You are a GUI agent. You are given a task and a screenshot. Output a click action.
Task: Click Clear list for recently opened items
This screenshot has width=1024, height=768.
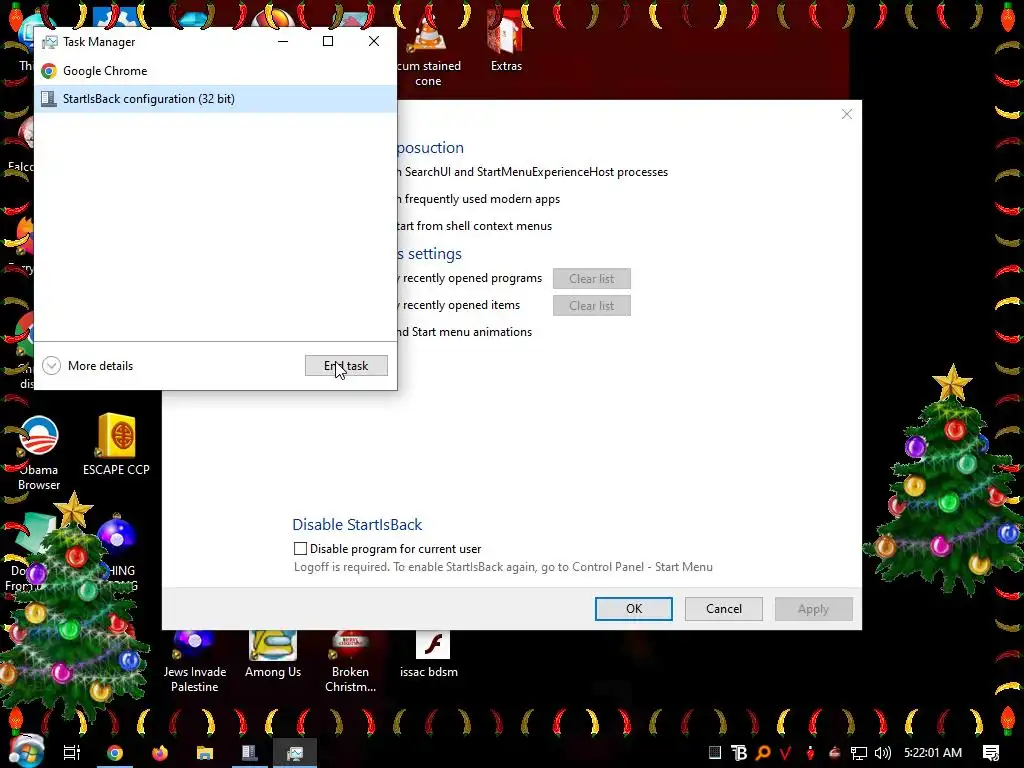pos(592,306)
